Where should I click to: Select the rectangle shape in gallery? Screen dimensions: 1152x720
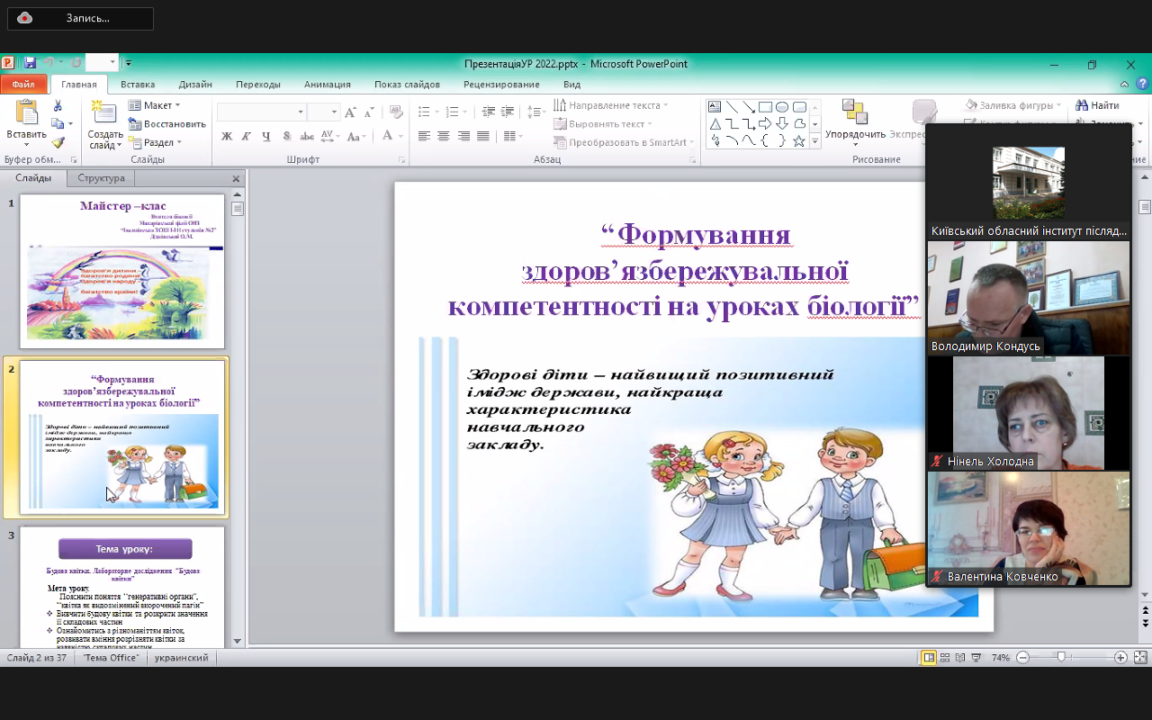pos(765,107)
